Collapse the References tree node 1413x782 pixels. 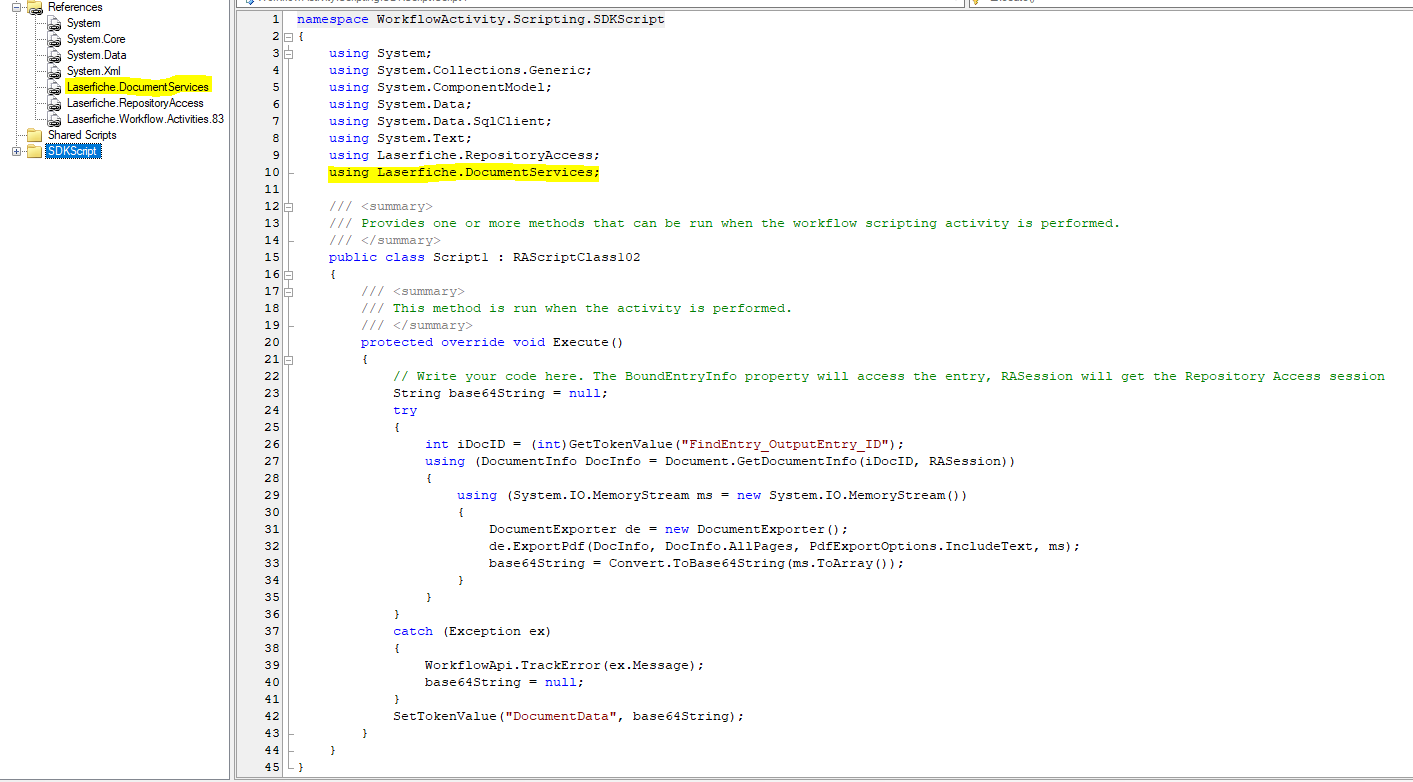pyautogui.click(x=16, y=7)
